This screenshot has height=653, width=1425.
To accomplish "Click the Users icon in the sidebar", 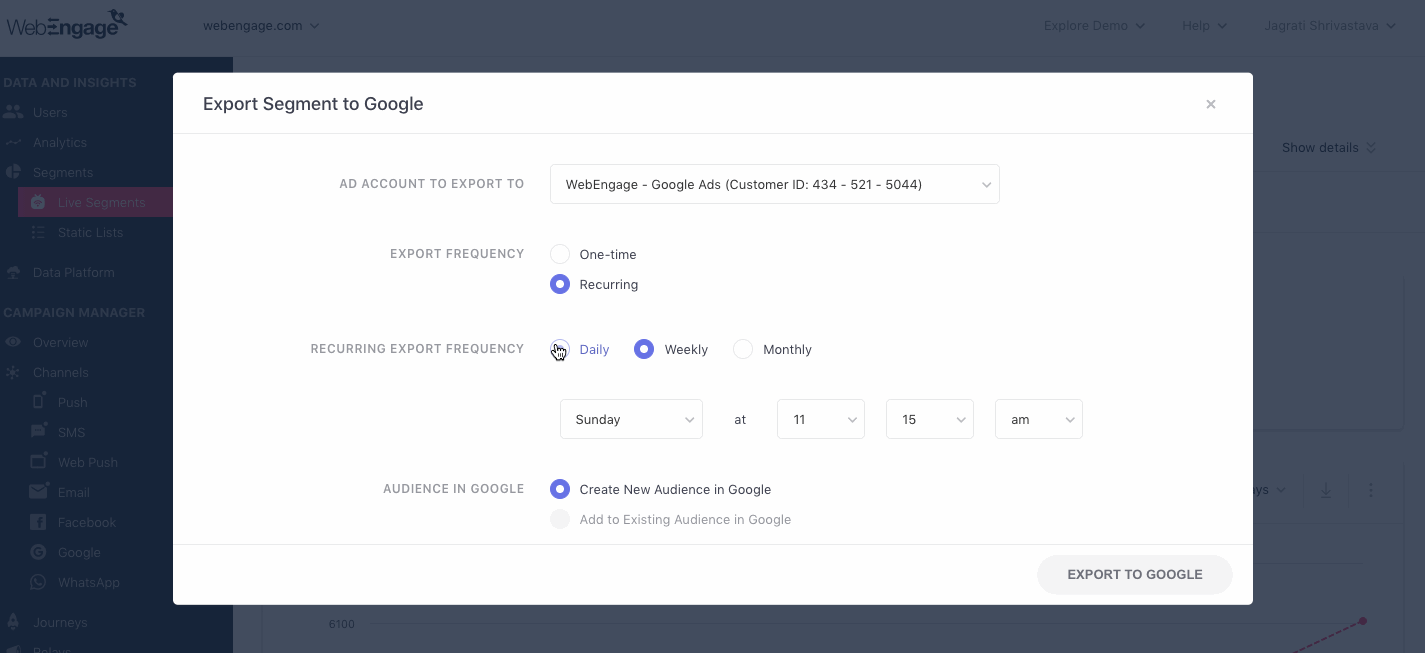I will click(x=13, y=112).
